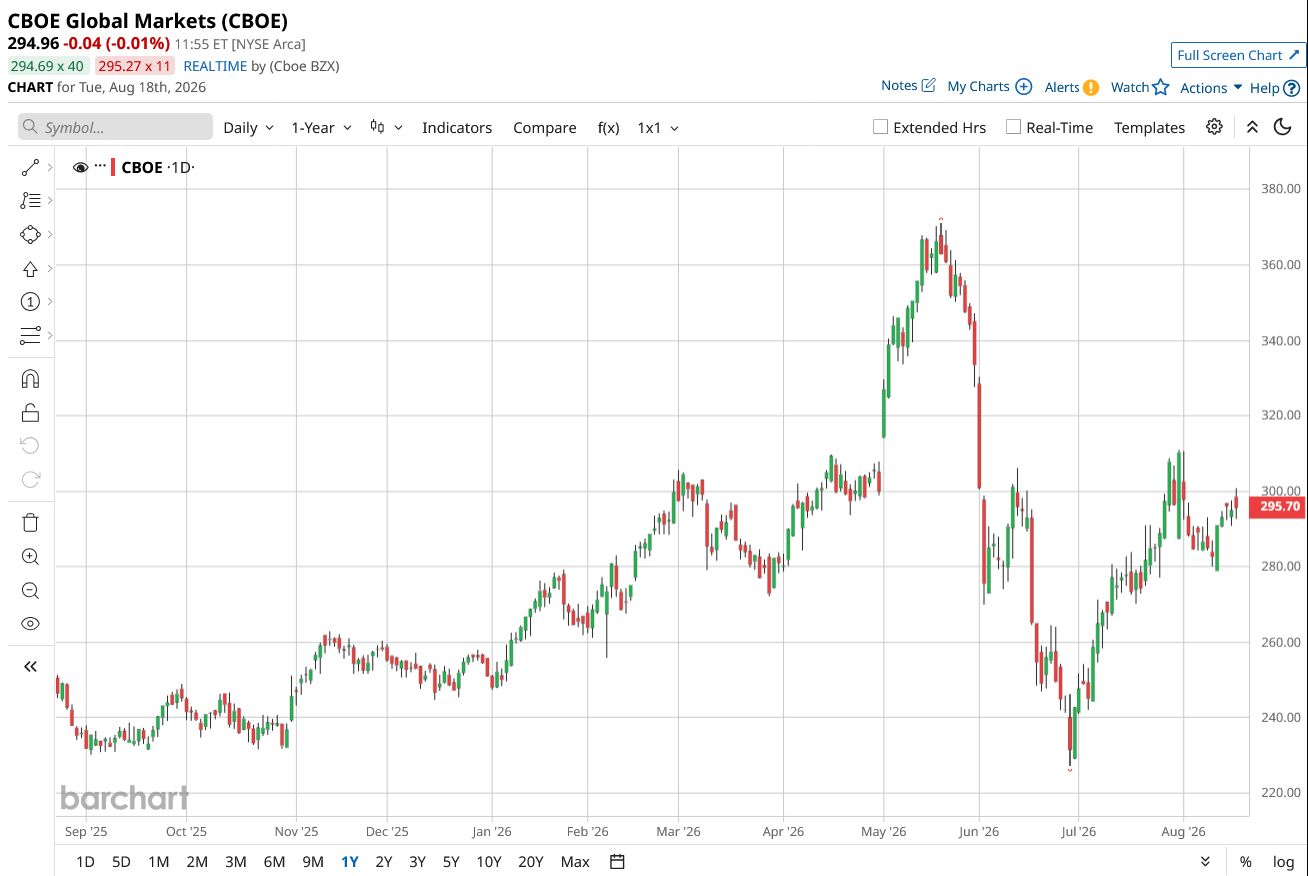Collapse the chart toolbar with double chevron
The height and width of the screenshot is (876, 1308).
[x=1252, y=127]
